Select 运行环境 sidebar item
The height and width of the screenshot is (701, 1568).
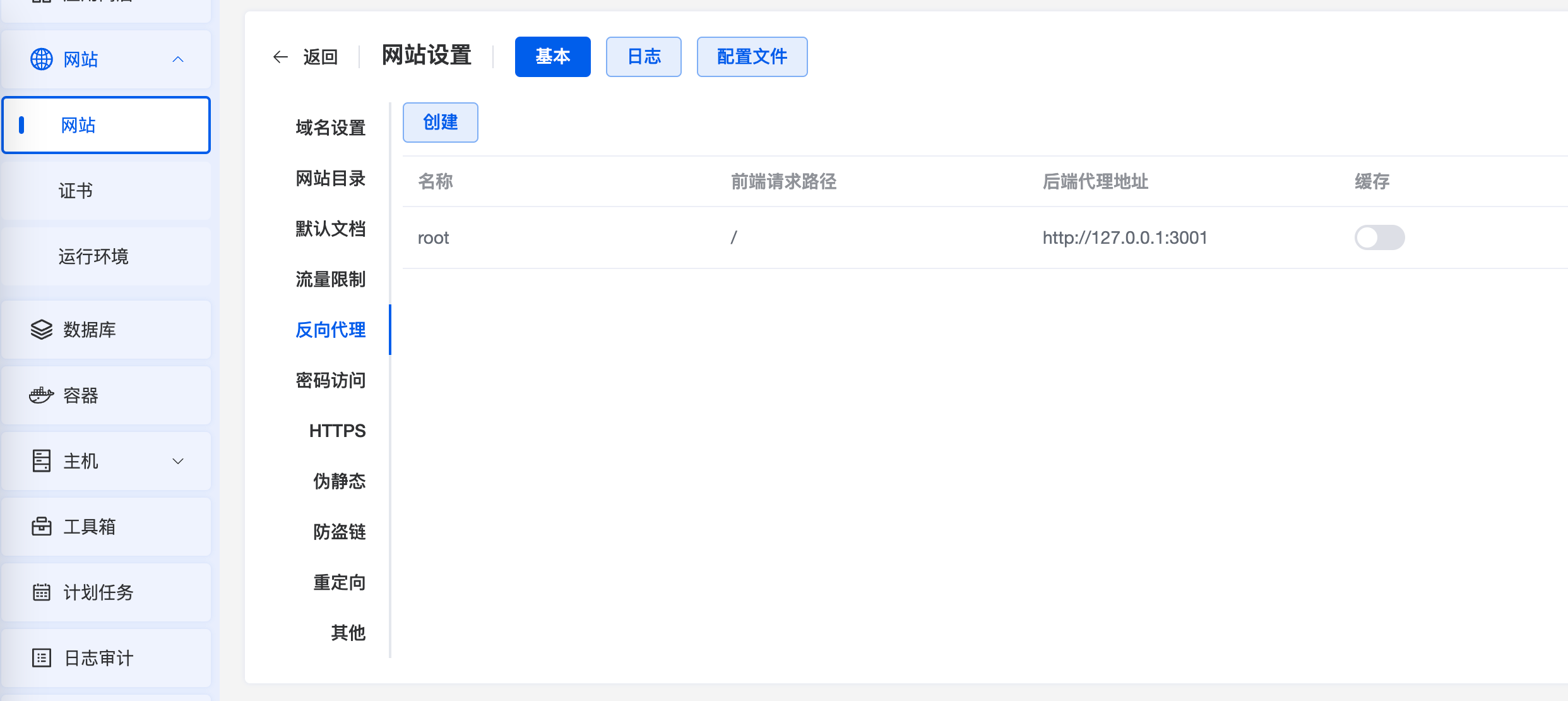click(93, 256)
